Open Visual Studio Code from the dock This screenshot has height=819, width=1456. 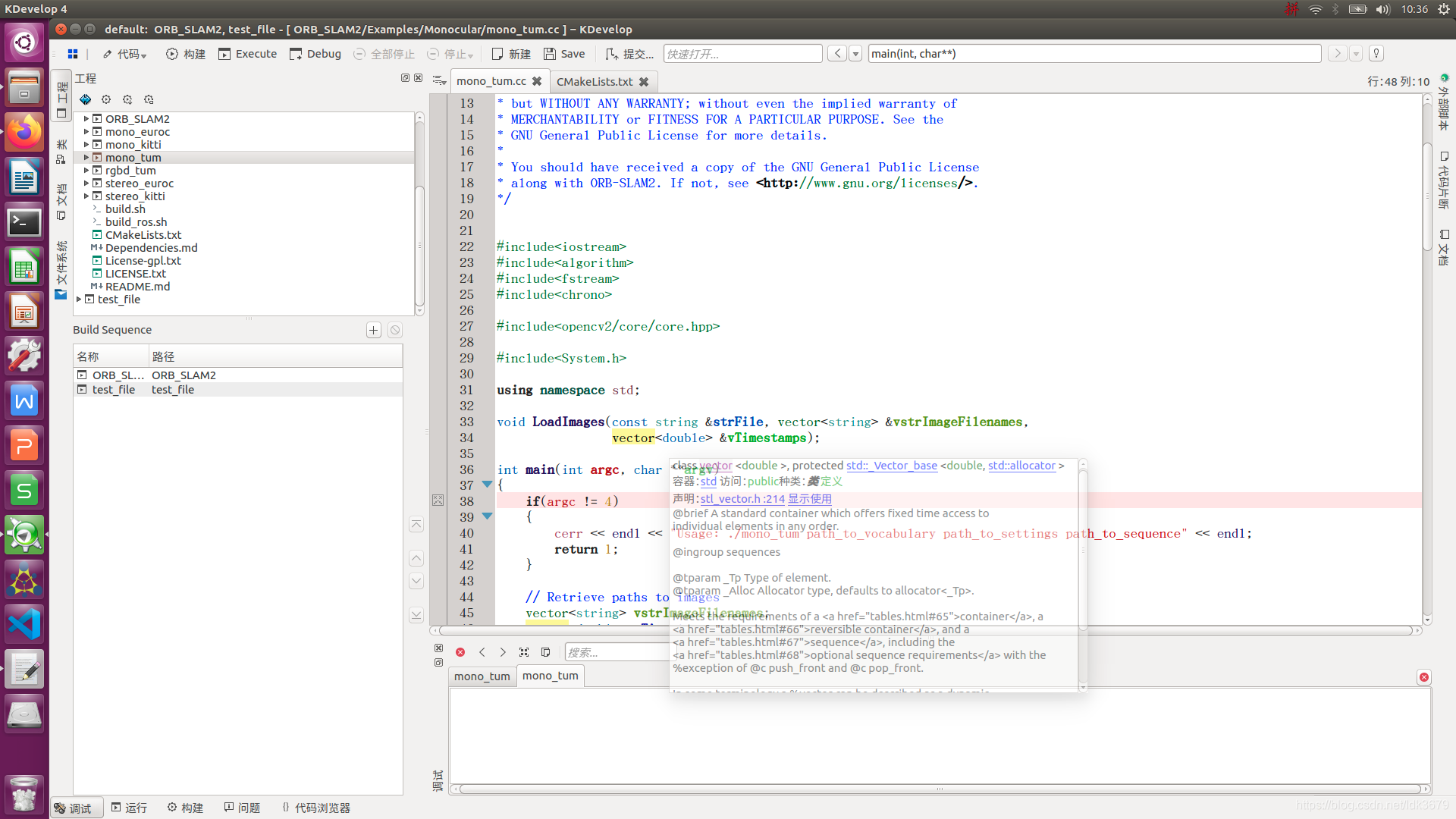(24, 625)
